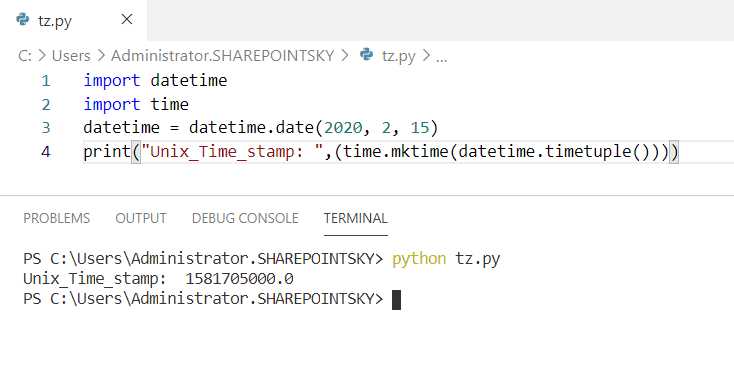
Task: Click line number 2 in gutter
Action: (x=45, y=104)
